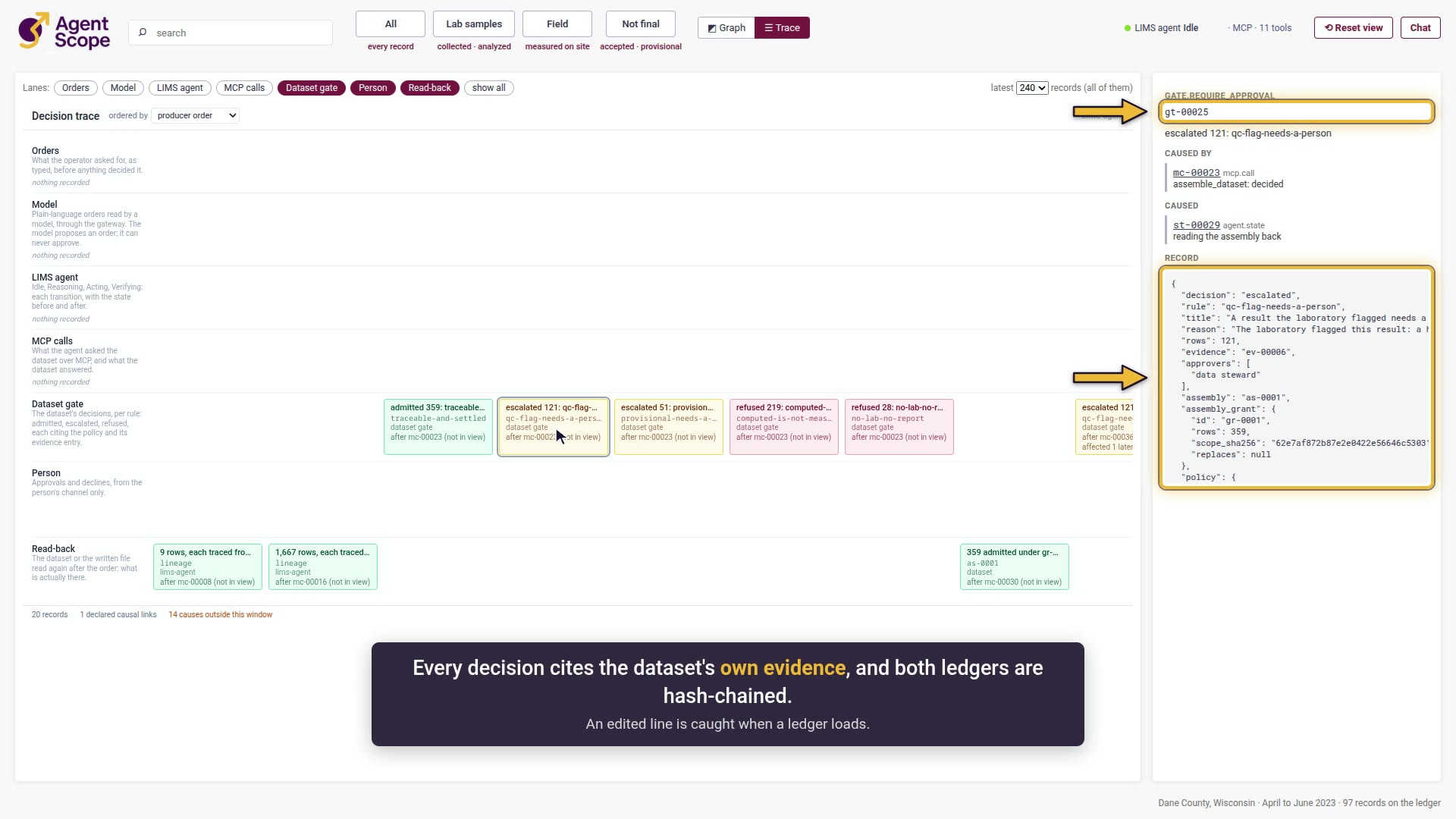Select the All filter
The image size is (1456, 819).
point(391,24)
